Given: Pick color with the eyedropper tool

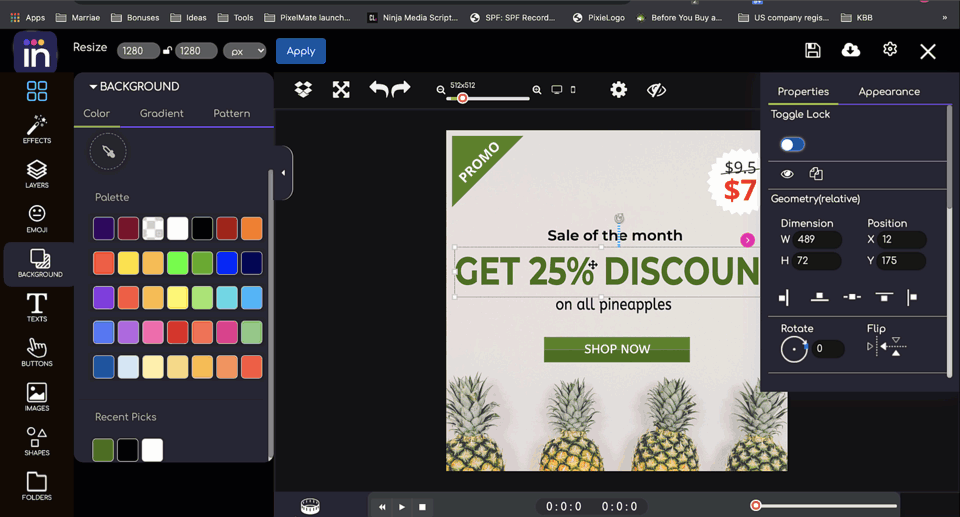Looking at the screenshot, I should (x=108, y=151).
